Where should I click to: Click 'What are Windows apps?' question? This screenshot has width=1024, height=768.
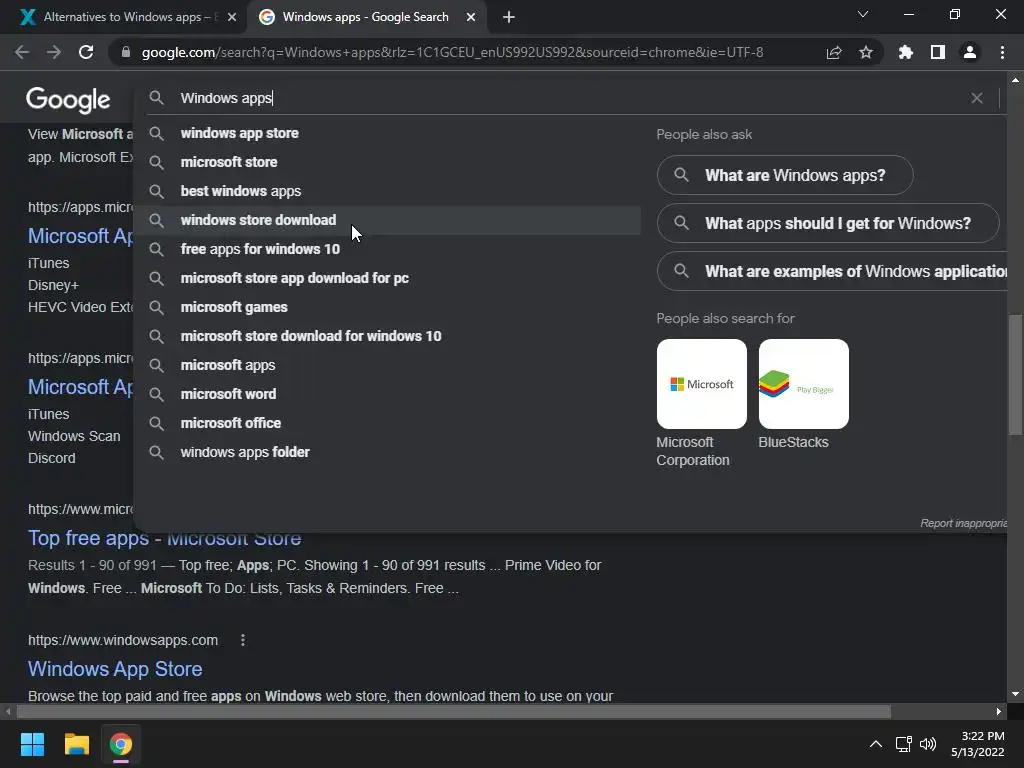click(784, 175)
